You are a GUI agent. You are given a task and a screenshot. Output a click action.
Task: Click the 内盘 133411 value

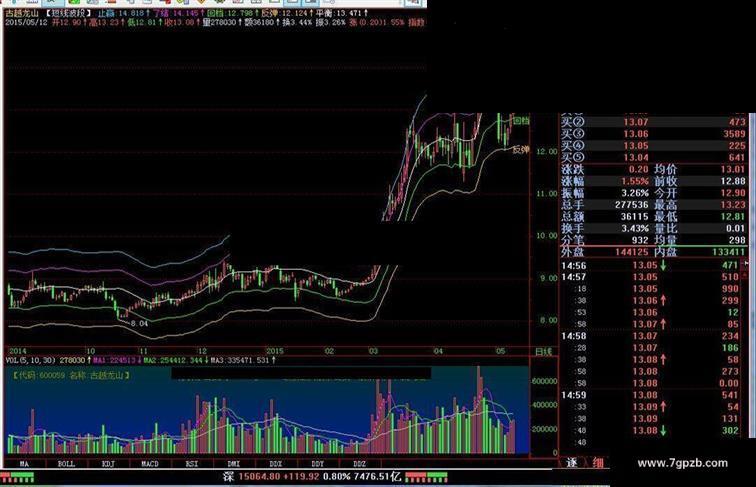tap(729, 252)
